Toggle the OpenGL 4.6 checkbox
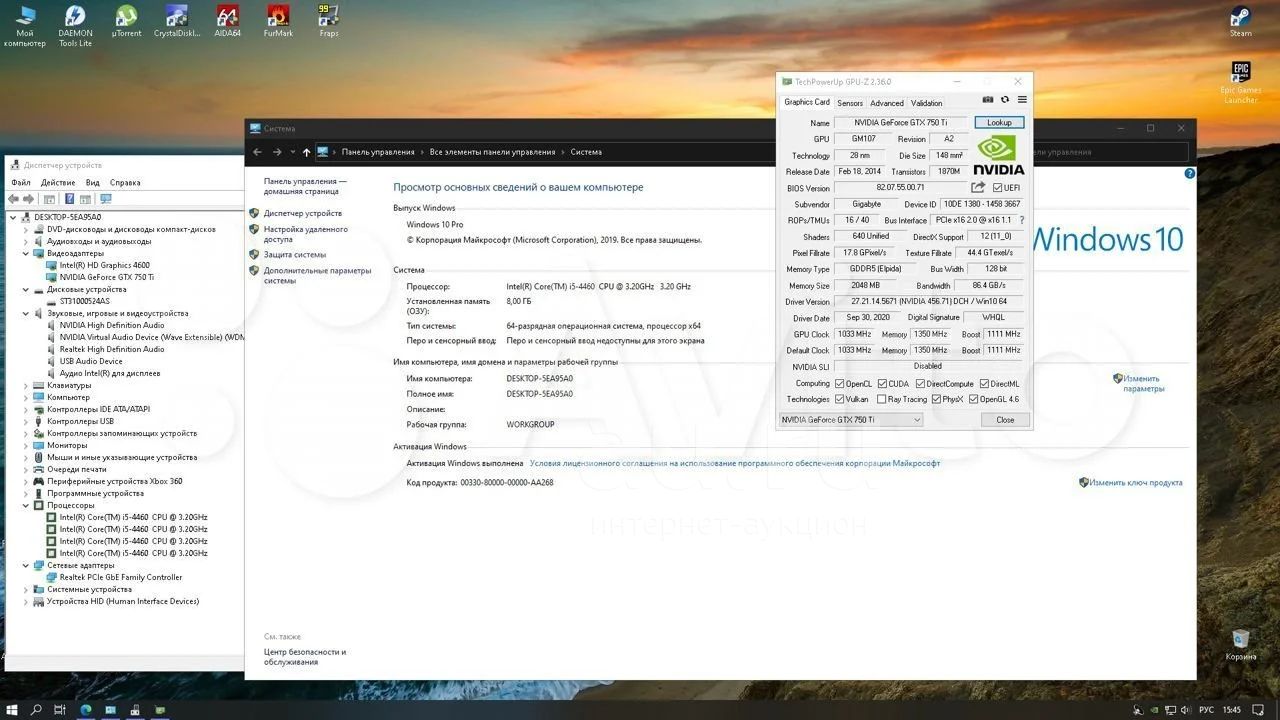Image resolution: width=1280 pixels, height=720 pixels. pos(973,399)
